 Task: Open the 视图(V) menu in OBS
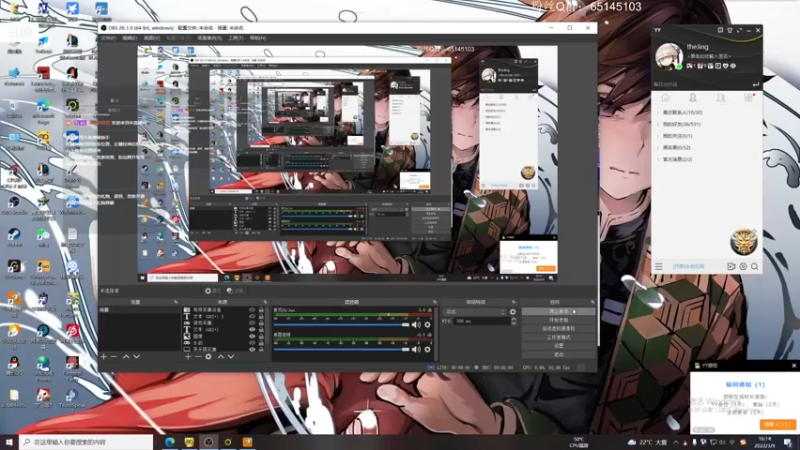pyautogui.click(x=152, y=38)
